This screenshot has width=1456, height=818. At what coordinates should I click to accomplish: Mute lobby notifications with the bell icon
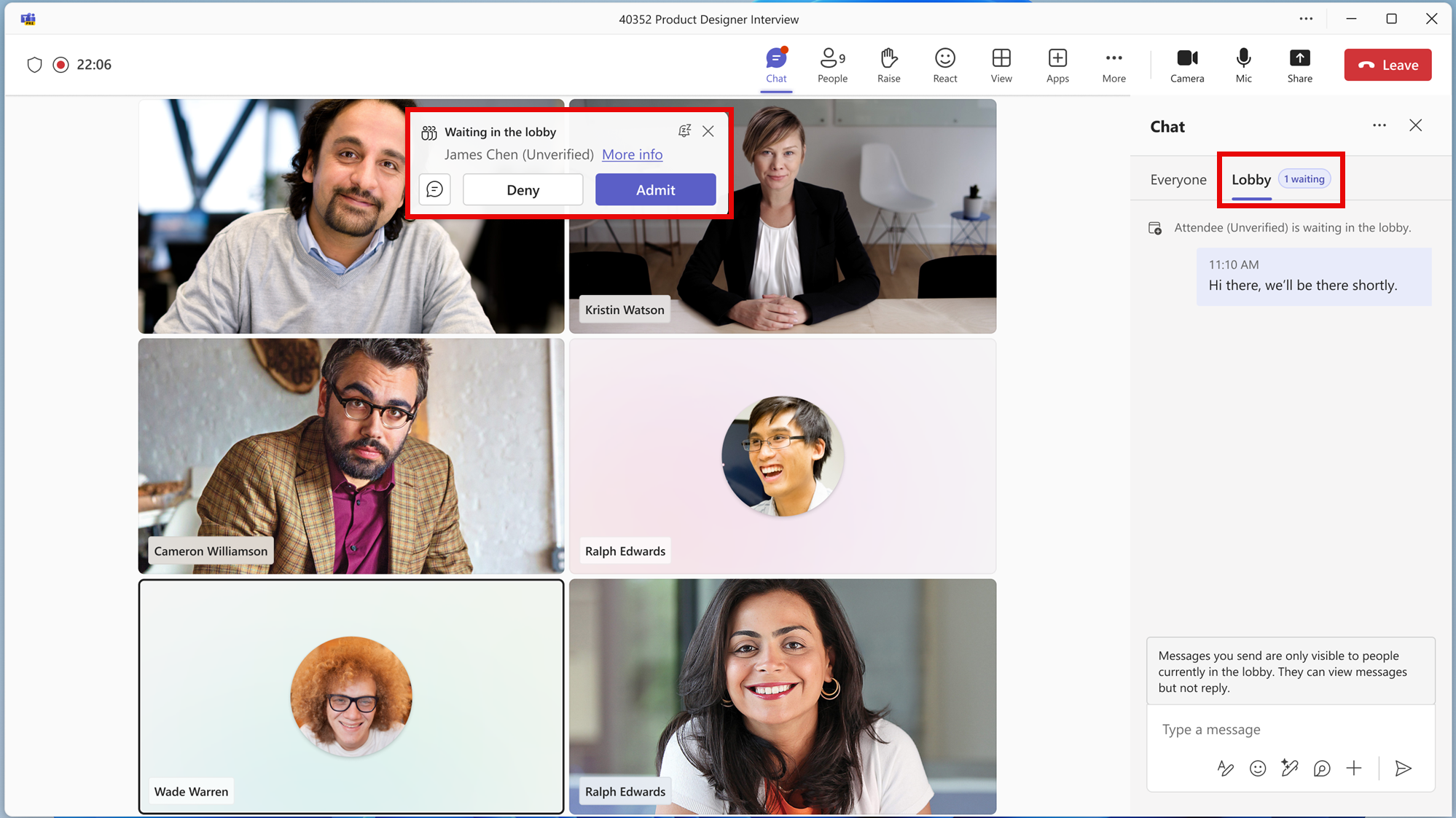pyautogui.click(x=684, y=130)
